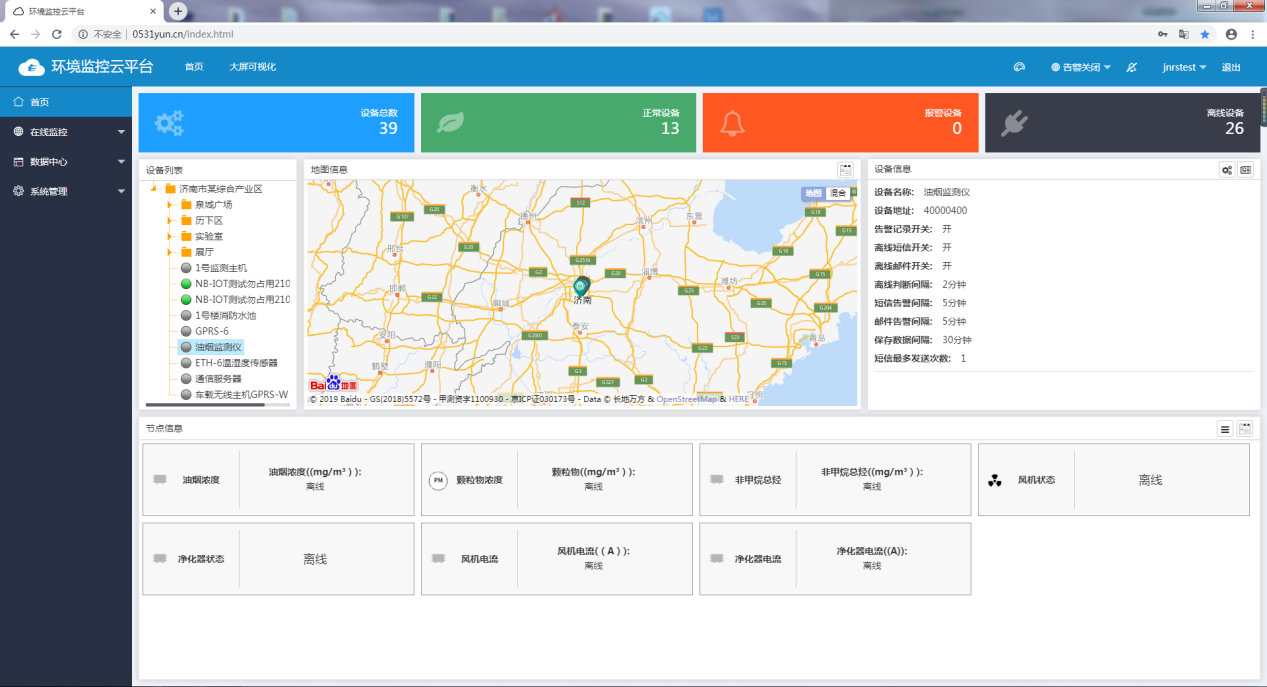Click the sensor icon beside 非甲烷总烃
1267x687 pixels.
[716, 480]
